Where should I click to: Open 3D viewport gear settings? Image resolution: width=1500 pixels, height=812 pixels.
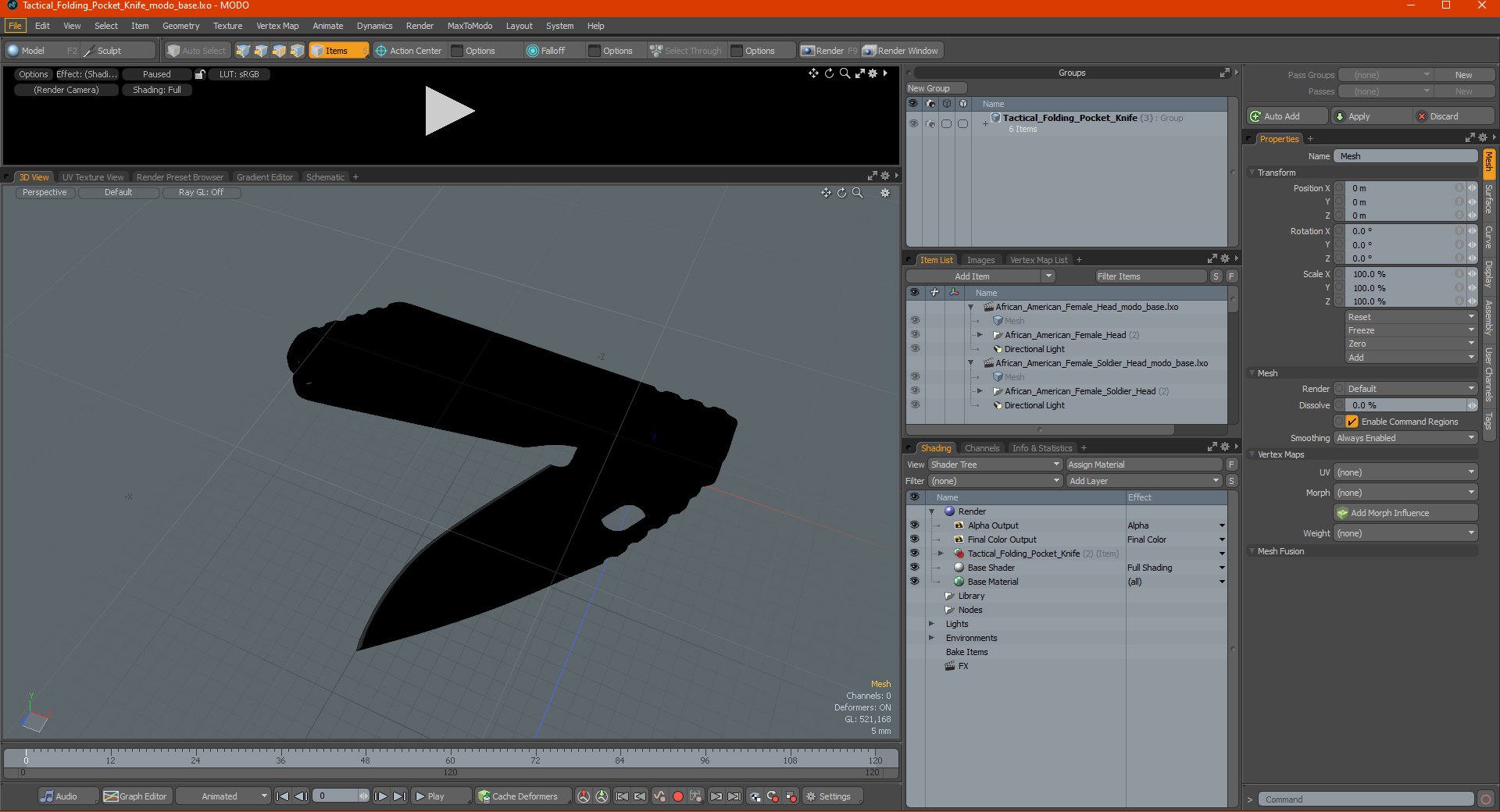(885, 193)
